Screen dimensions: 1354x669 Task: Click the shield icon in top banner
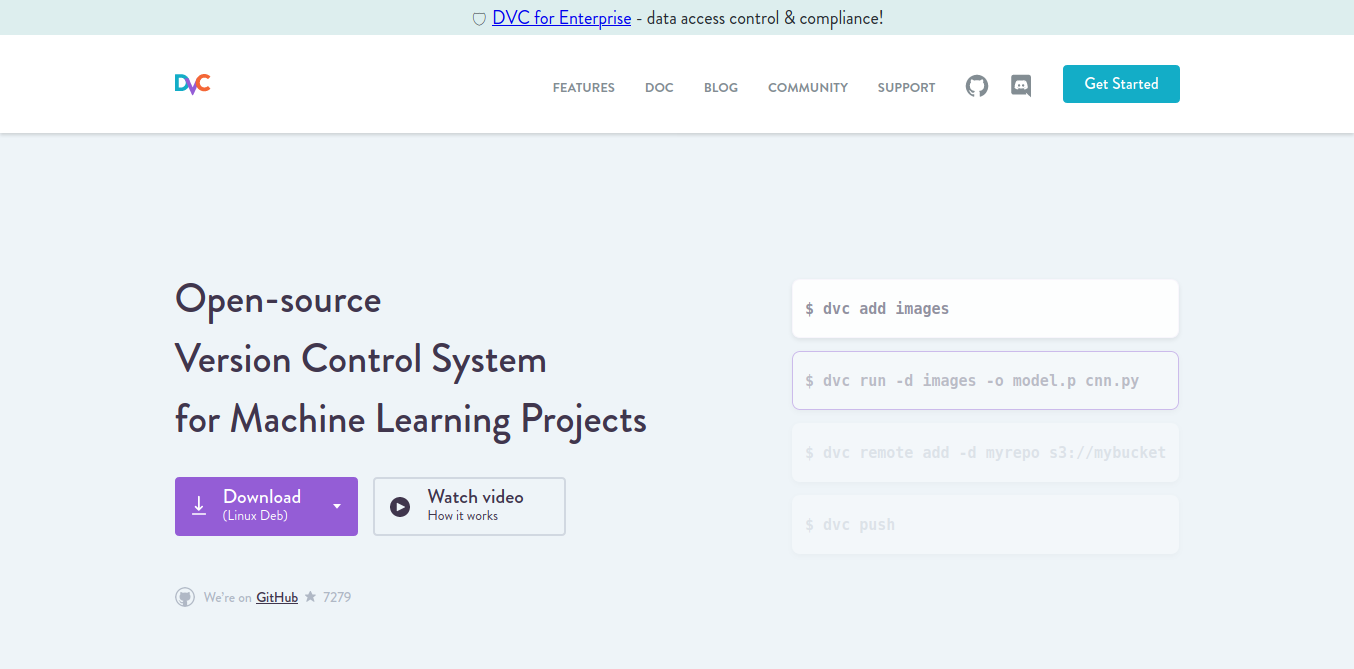(x=479, y=19)
